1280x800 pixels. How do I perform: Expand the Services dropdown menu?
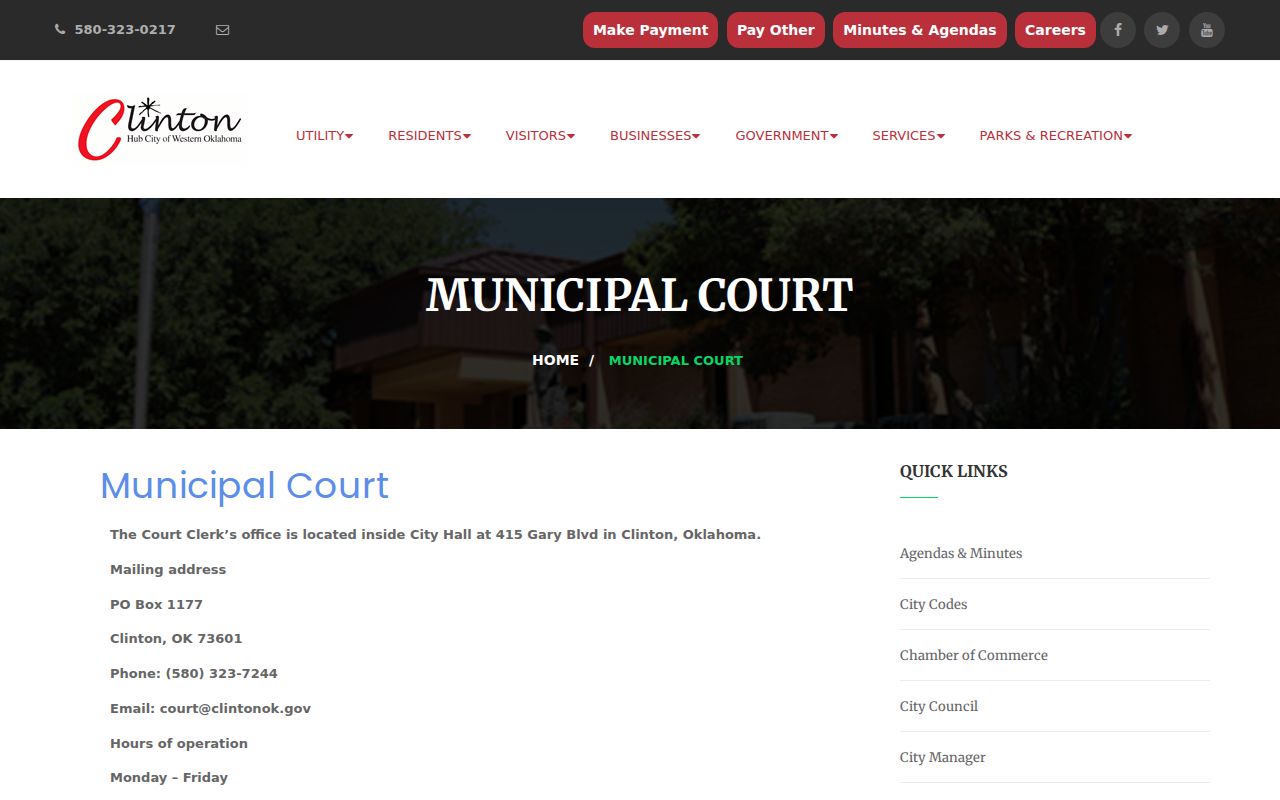tap(908, 136)
